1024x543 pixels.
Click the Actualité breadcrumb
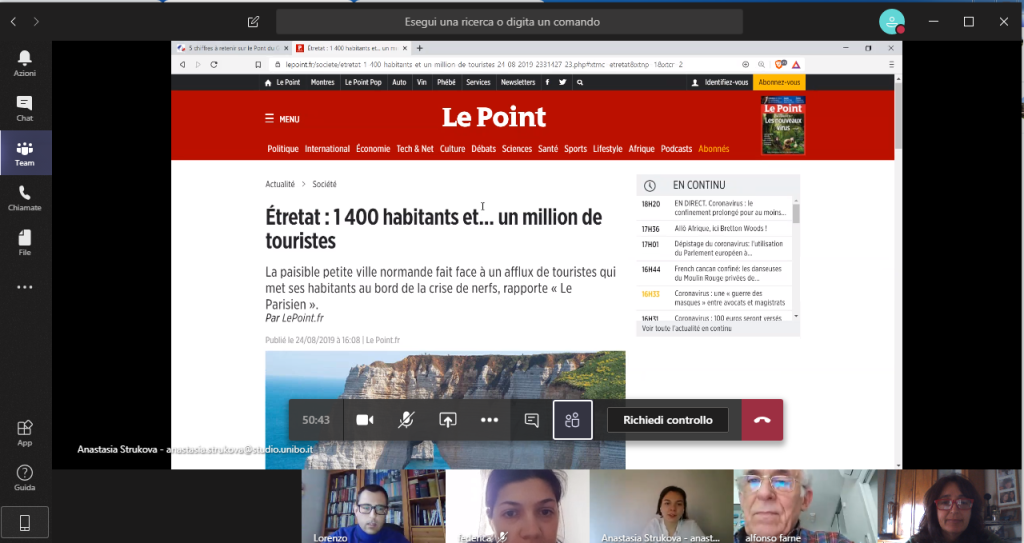280,184
